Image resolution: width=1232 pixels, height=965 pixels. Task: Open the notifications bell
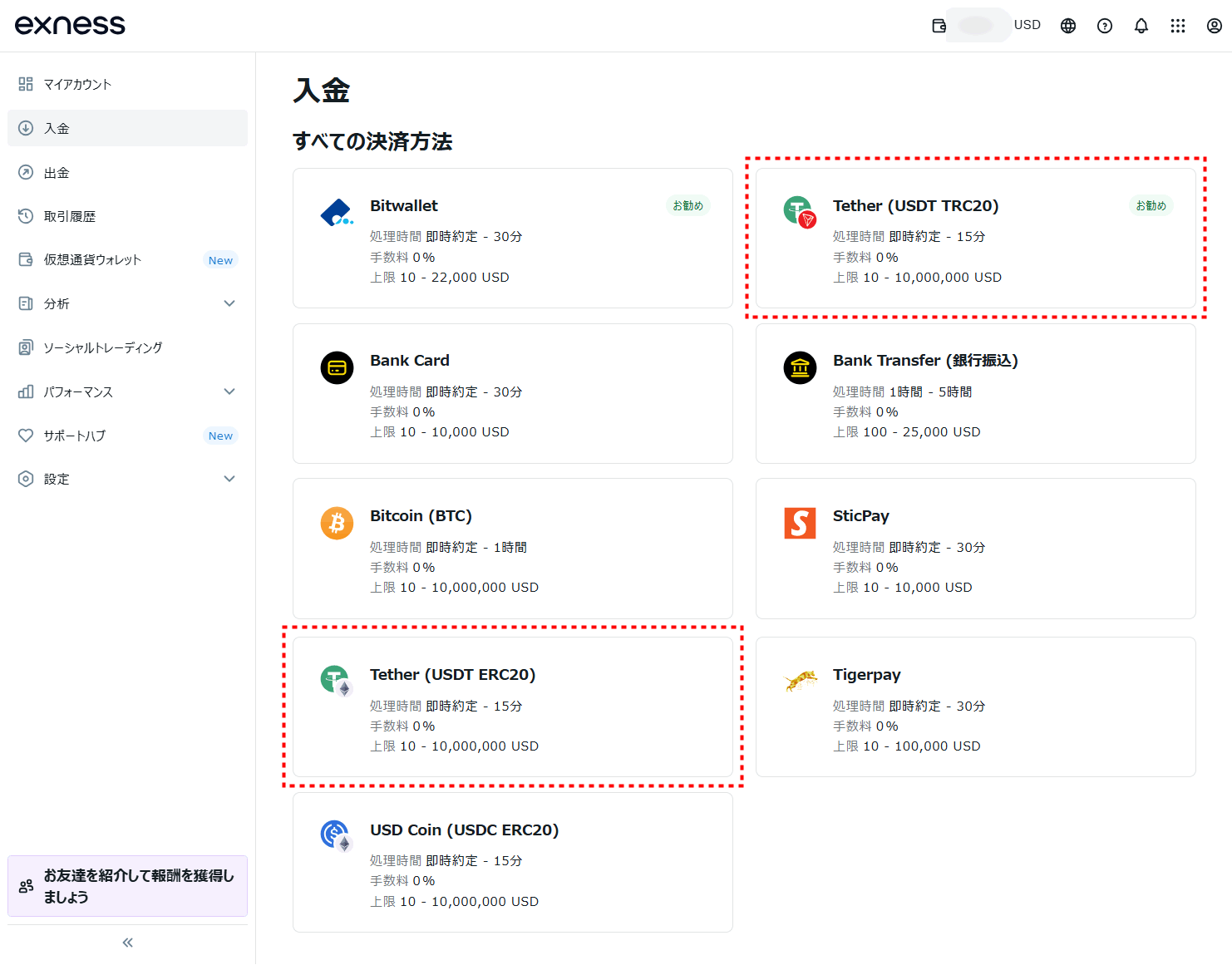(x=1141, y=26)
